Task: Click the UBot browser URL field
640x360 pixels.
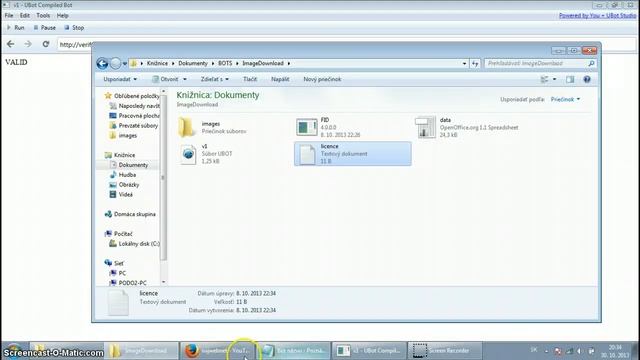Action: (74, 44)
